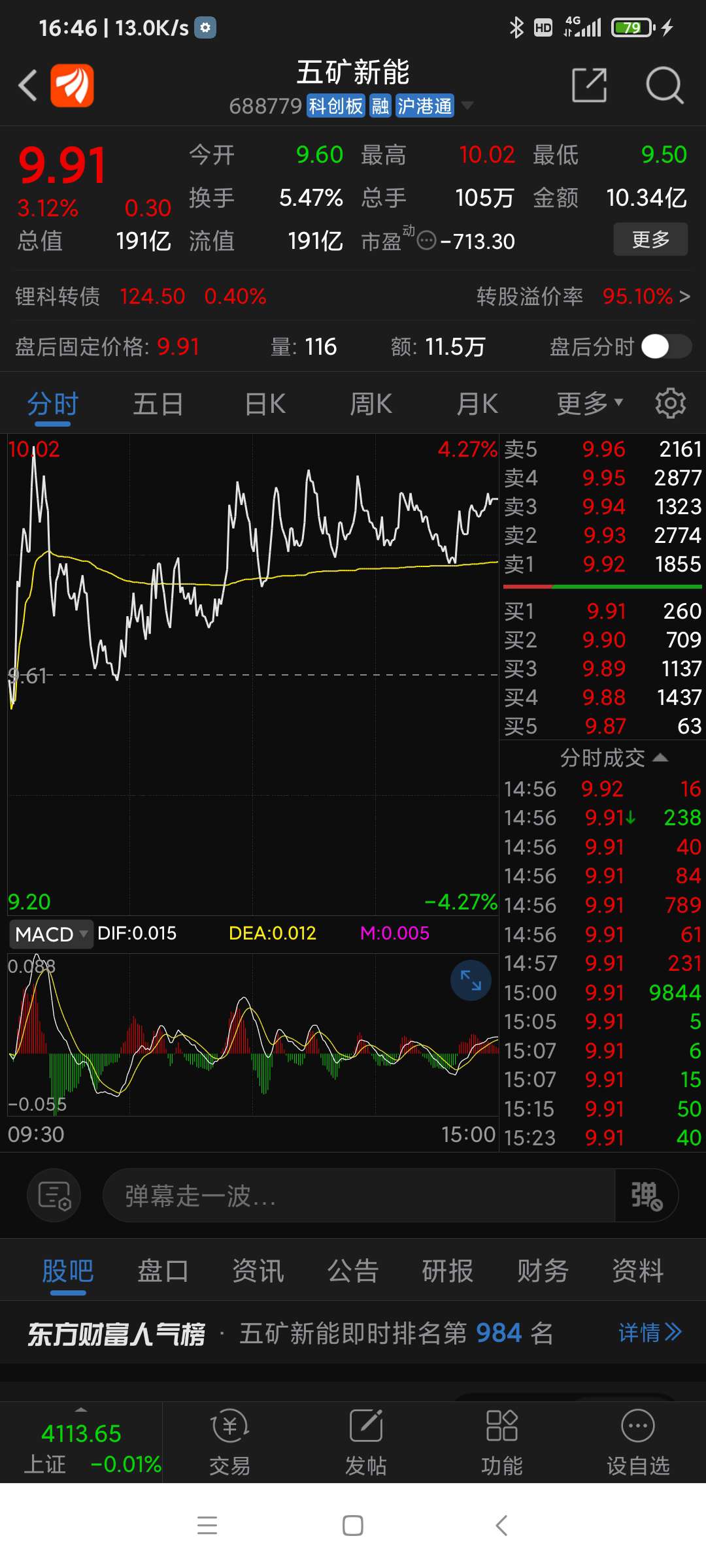Tap the Android home button

click(x=353, y=1526)
